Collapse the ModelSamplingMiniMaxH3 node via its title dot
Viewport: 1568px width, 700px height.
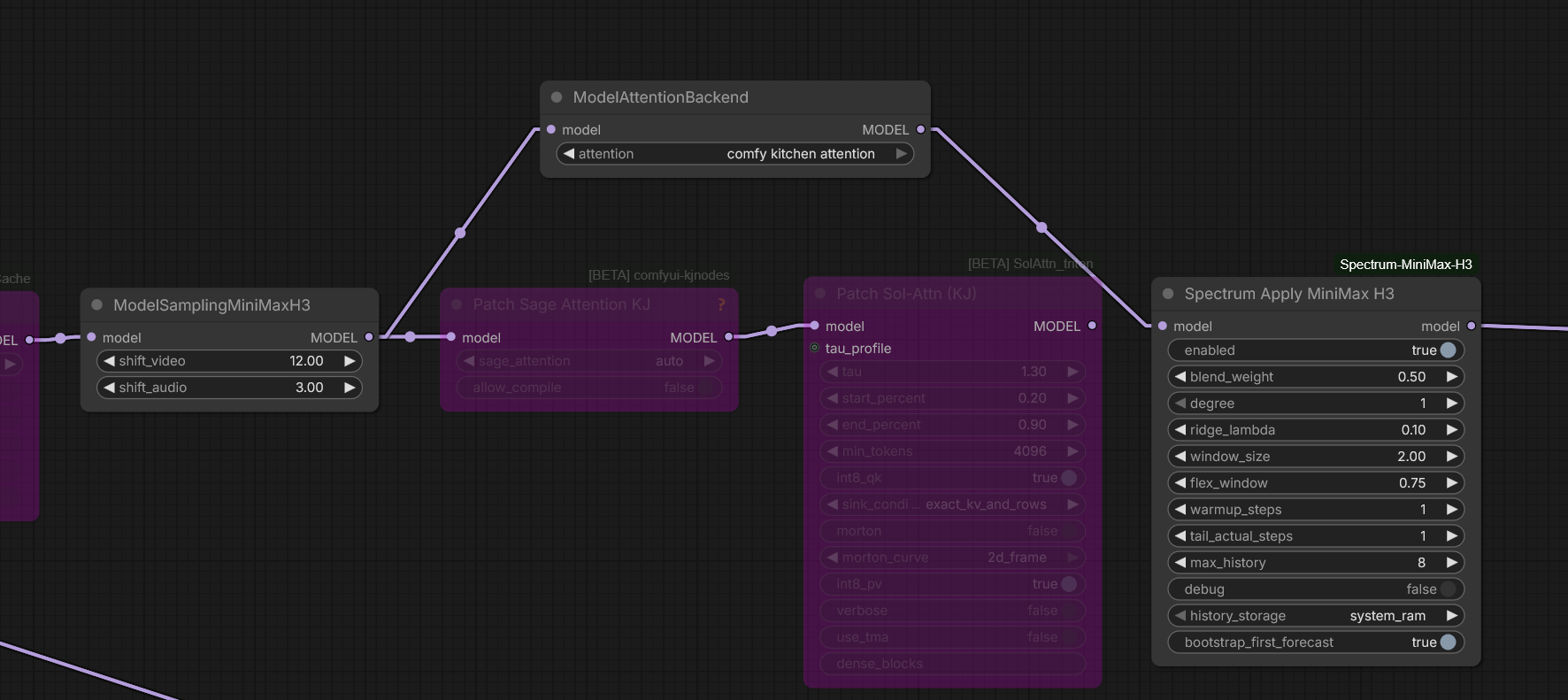pyautogui.click(x=97, y=305)
